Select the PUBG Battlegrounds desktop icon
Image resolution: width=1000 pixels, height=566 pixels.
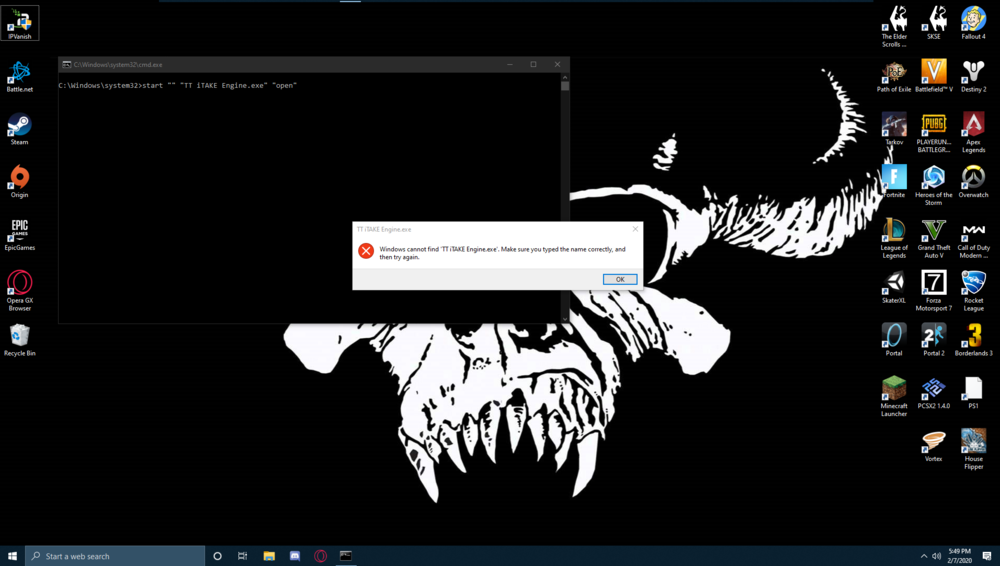pyautogui.click(x=934, y=133)
